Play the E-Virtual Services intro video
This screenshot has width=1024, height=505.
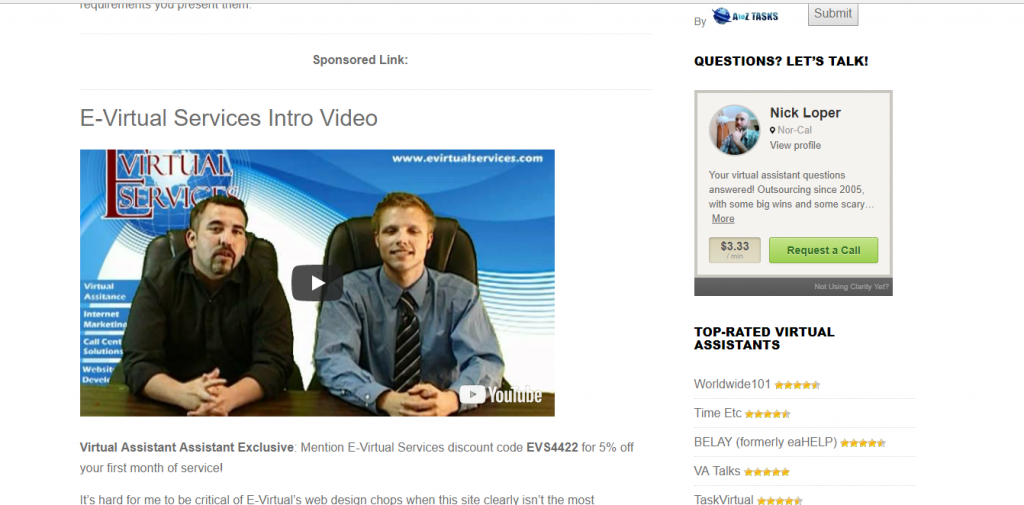pos(317,283)
